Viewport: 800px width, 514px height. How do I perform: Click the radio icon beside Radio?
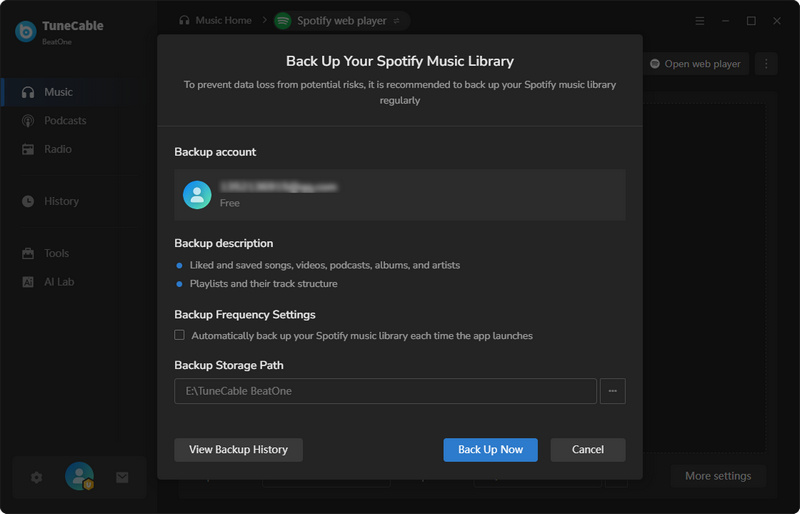point(28,149)
